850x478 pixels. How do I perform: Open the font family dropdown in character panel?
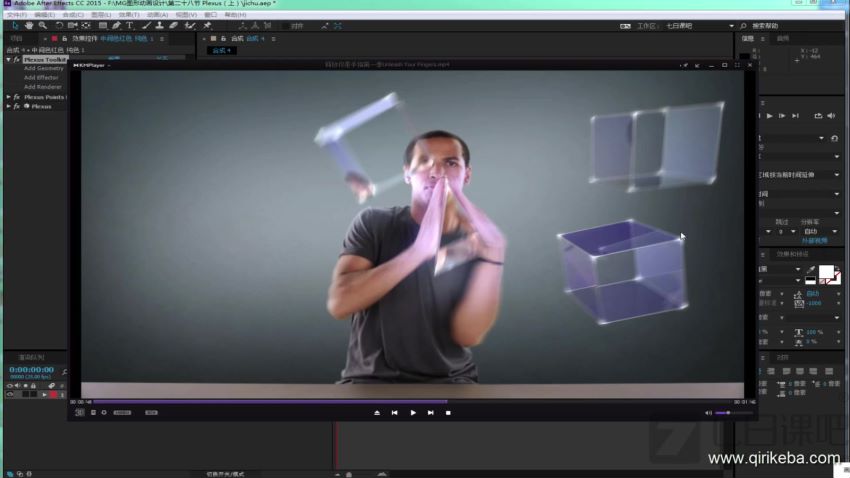point(797,269)
